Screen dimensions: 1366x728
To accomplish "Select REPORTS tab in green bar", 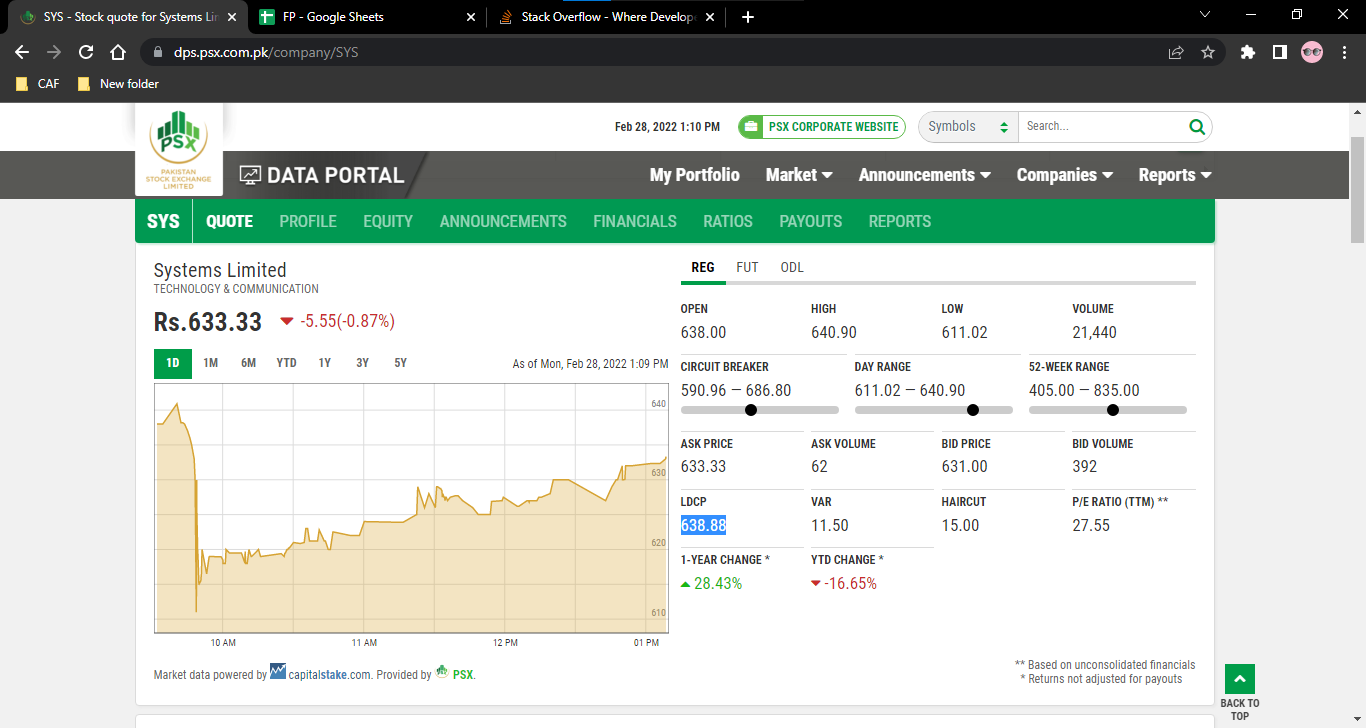I will 900,221.
